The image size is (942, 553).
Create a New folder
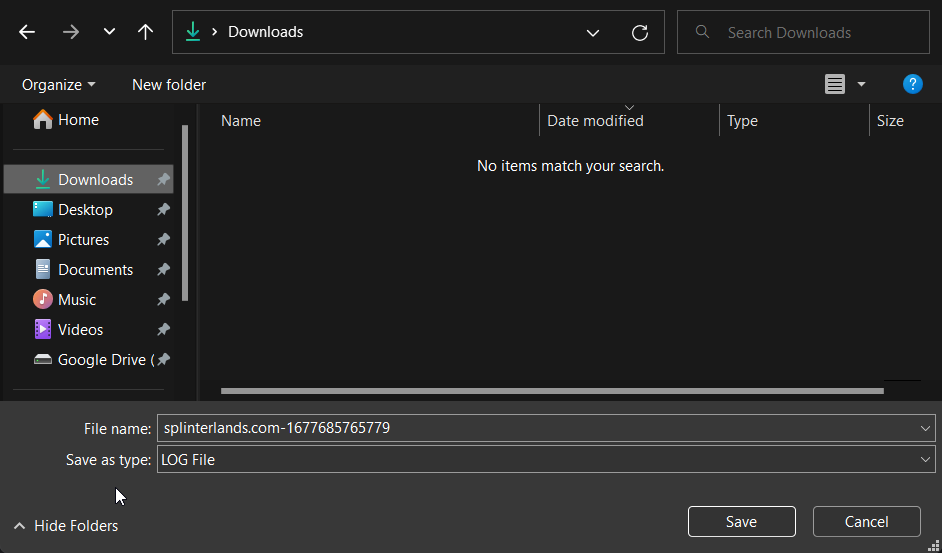coord(169,85)
